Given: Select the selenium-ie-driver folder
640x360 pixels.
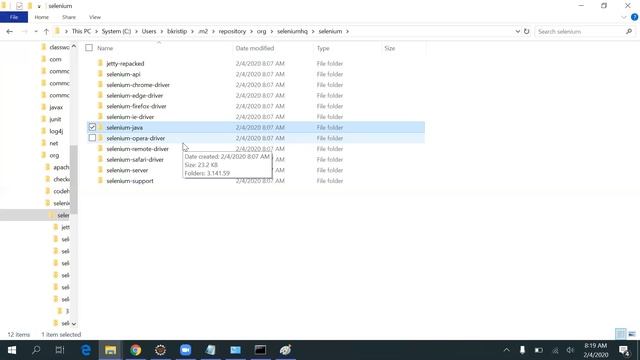Looking at the screenshot, I should (x=130, y=117).
